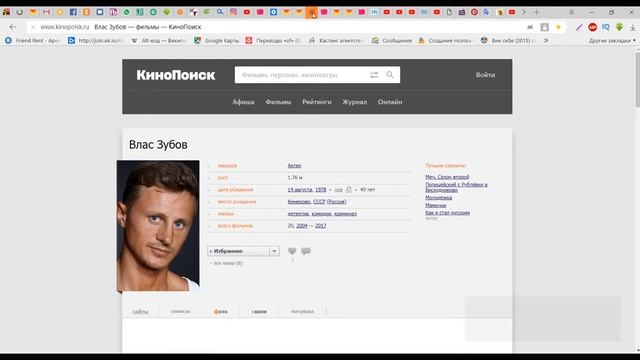Open the IQ extension icon
This screenshot has height=360, width=640.
(x=606, y=27)
